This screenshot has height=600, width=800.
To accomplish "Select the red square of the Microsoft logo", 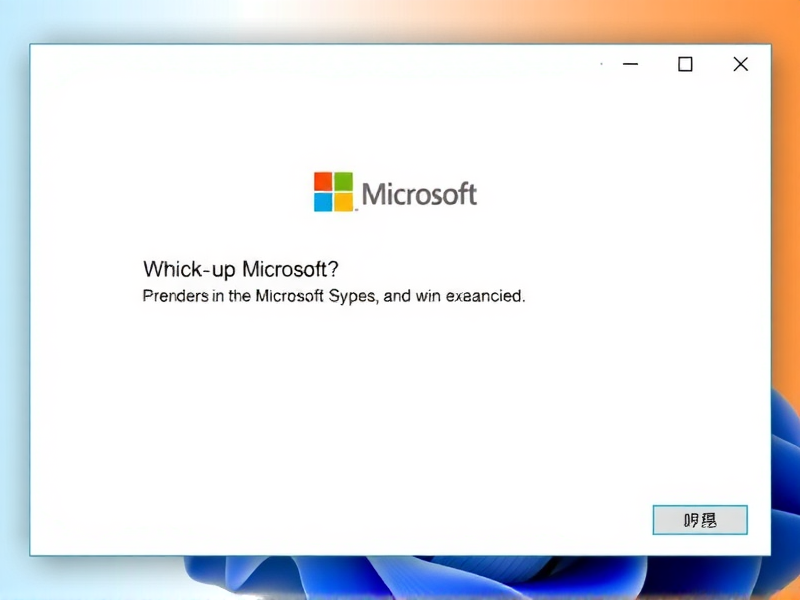I will [x=325, y=181].
